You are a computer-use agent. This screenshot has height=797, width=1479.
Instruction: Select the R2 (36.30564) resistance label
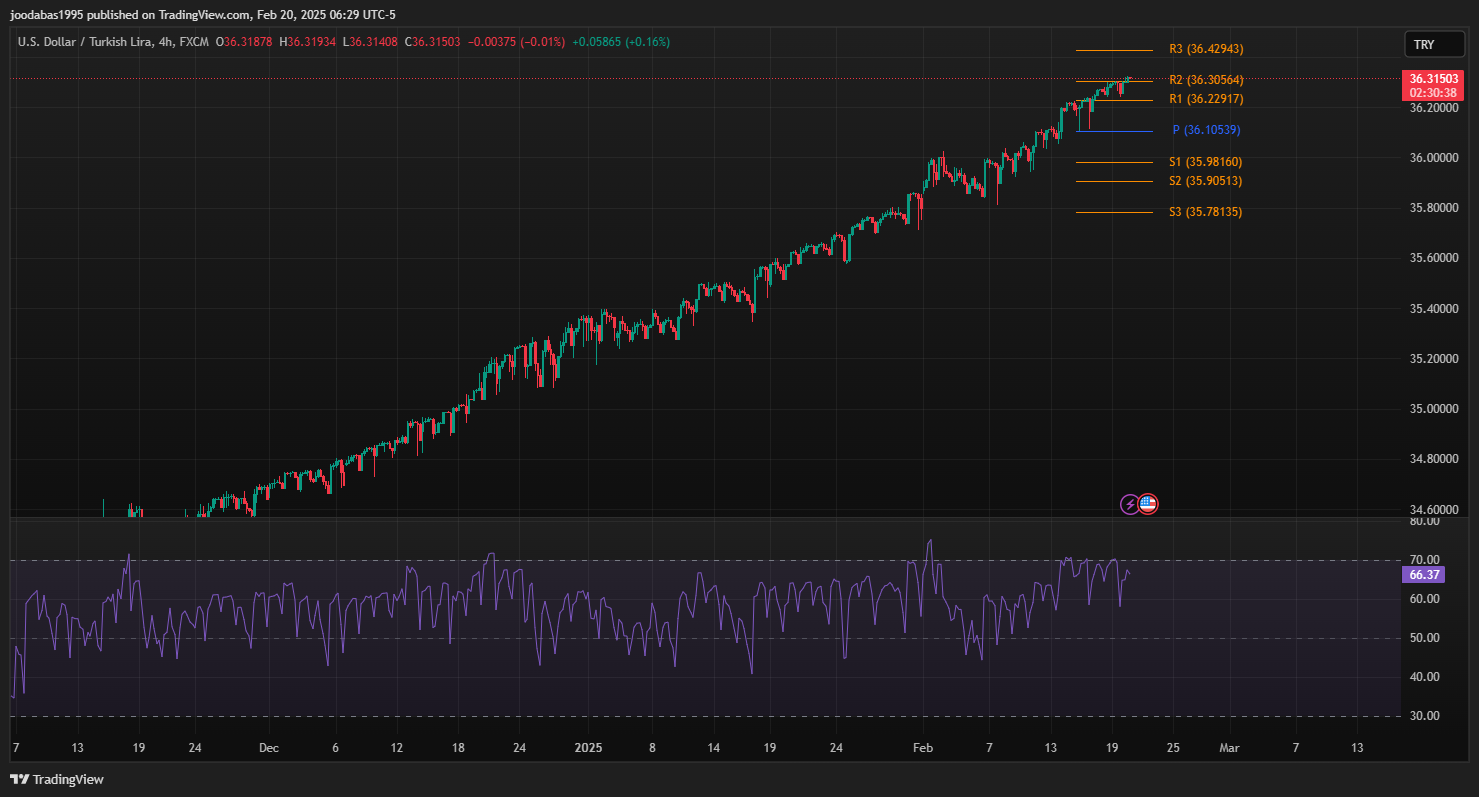[x=1205, y=80]
